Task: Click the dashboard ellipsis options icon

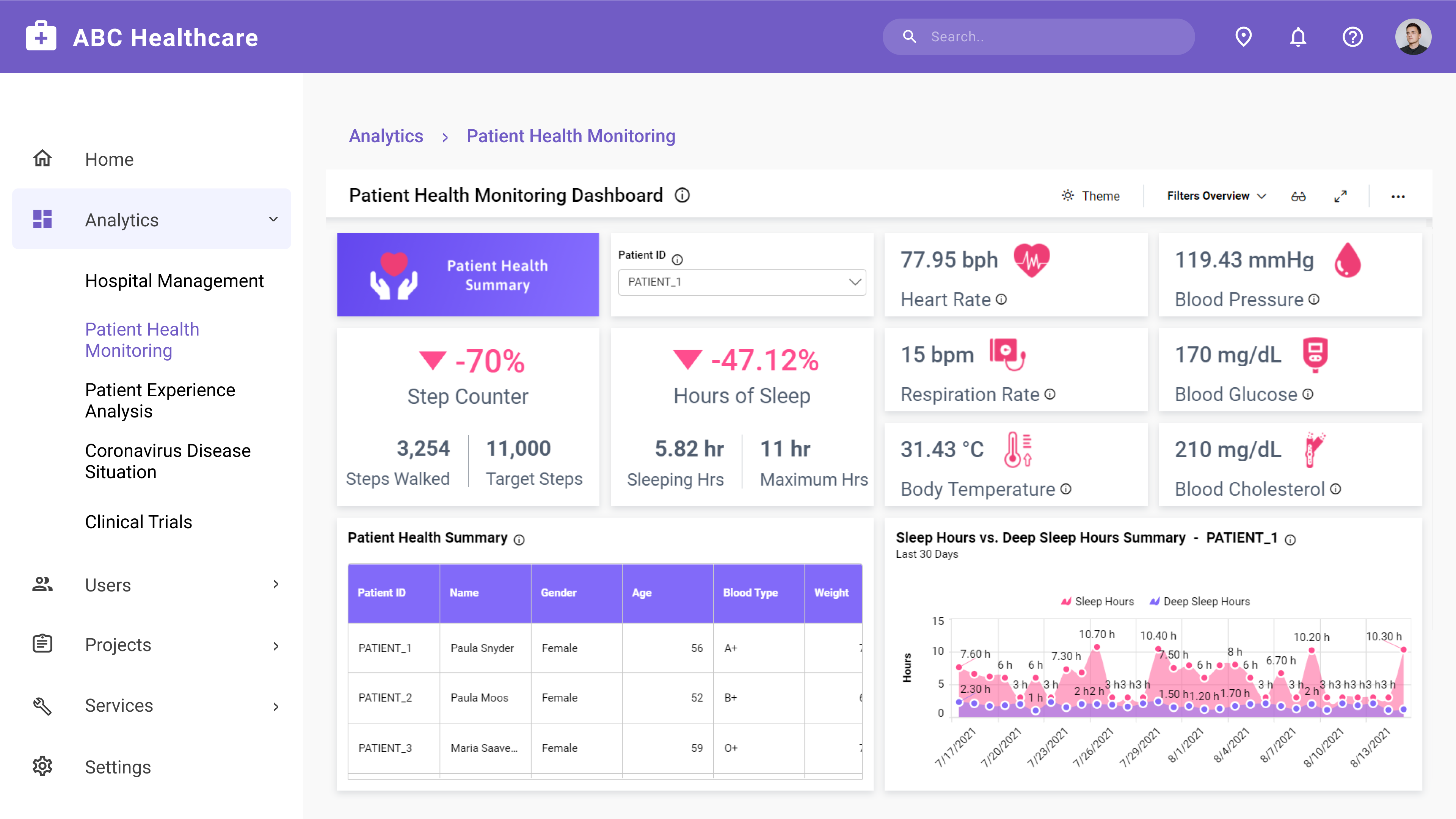Action: 1399,197
